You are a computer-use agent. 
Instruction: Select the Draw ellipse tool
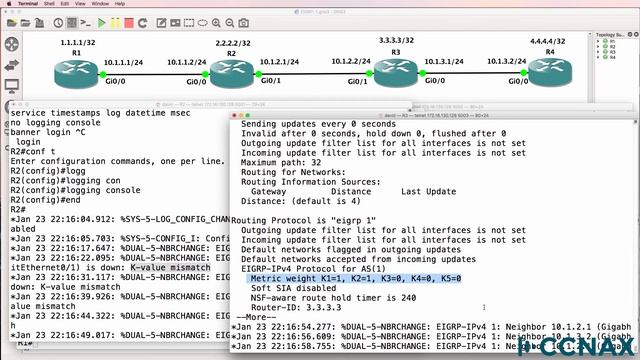point(202,23)
